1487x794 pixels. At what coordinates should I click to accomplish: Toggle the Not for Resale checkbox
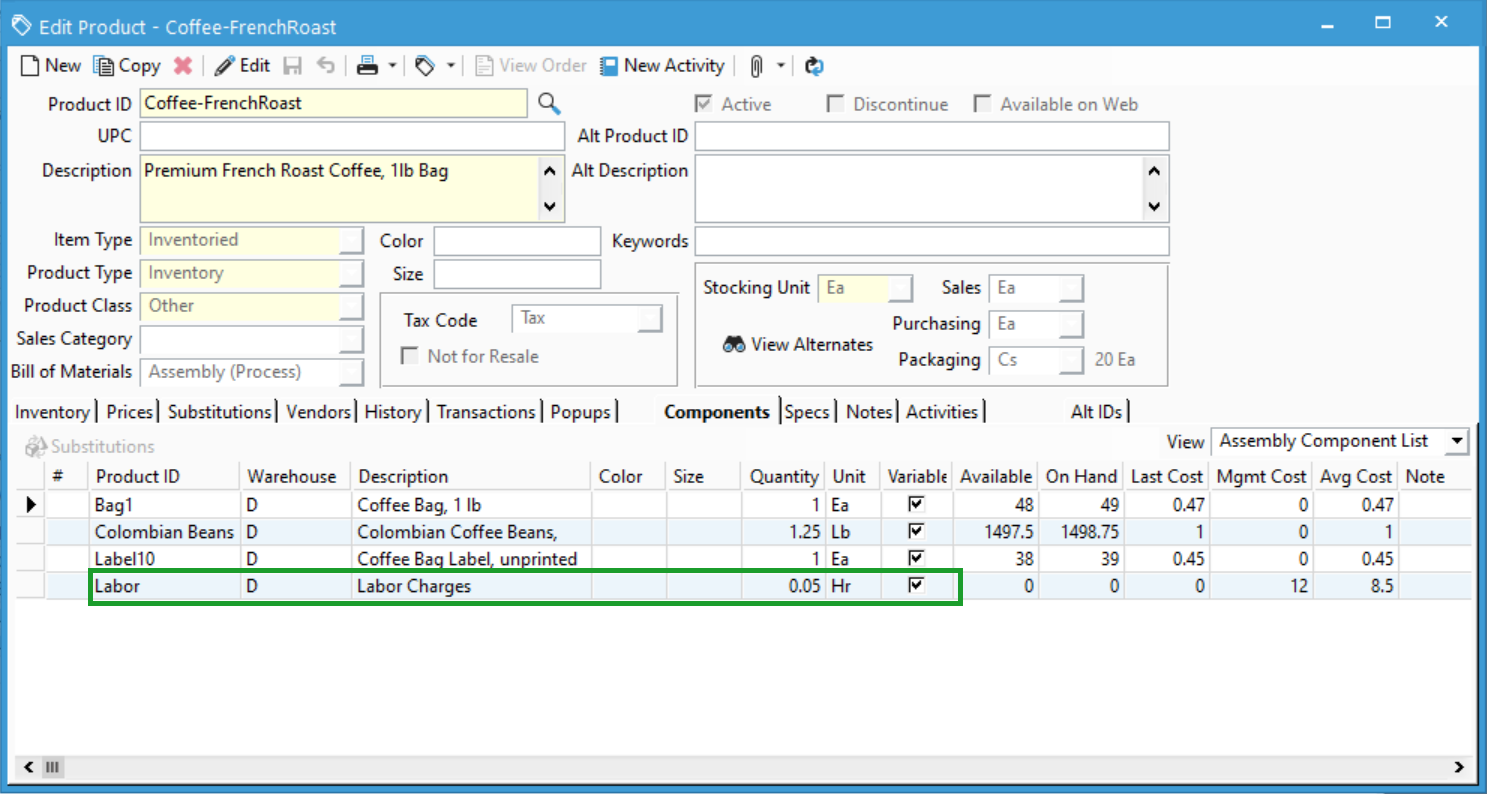(x=409, y=356)
